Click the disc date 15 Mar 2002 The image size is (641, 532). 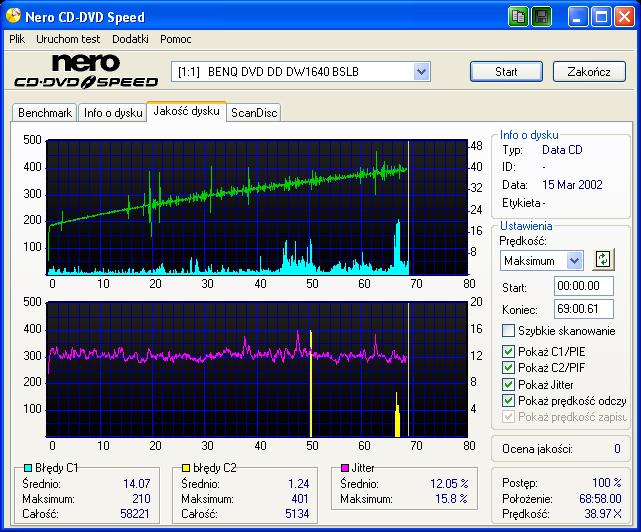coord(572,185)
